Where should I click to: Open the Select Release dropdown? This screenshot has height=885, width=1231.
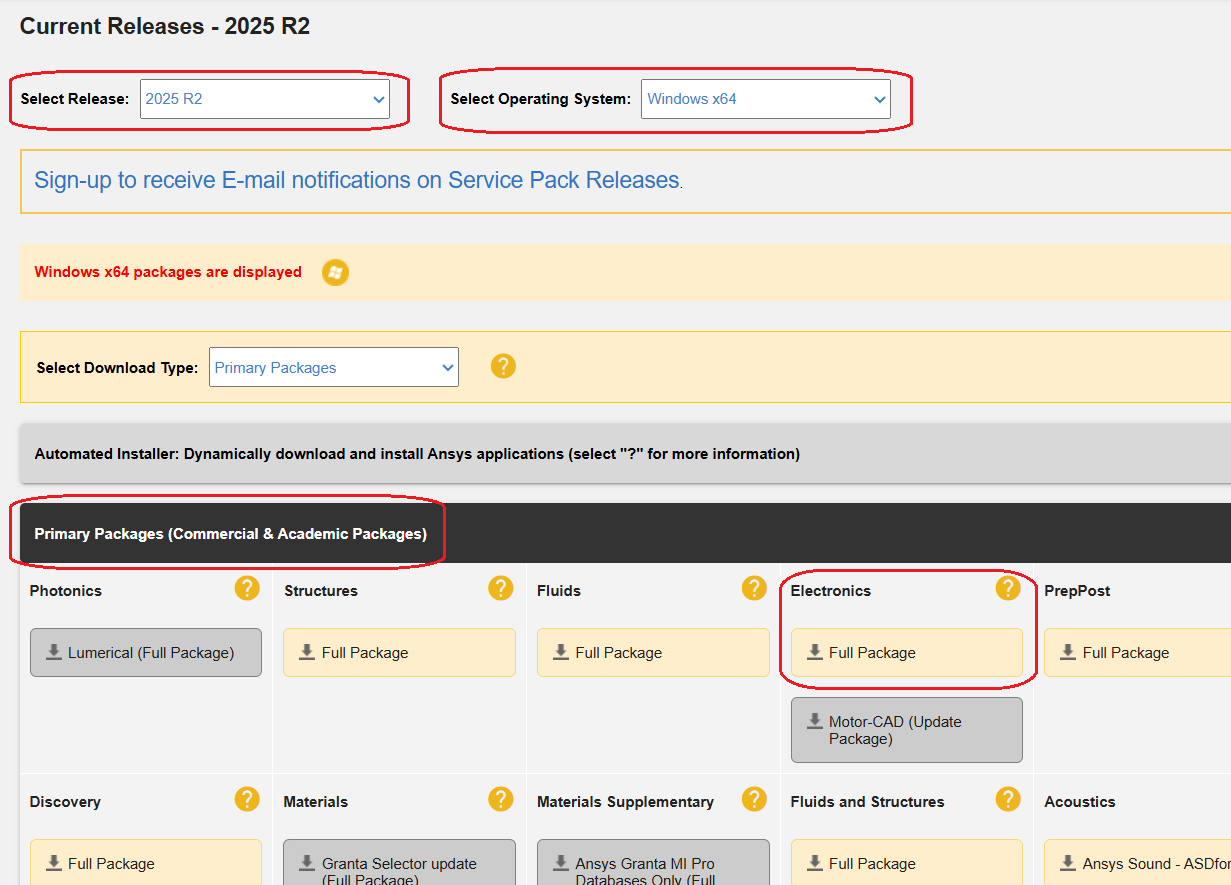click(x=264, y=99)
